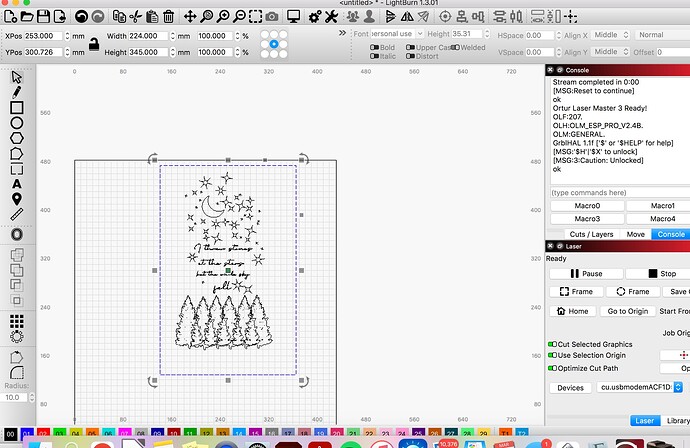Switch to the Move tab
690x448 pixels.
pyautogui.click(x=635, y=234)
